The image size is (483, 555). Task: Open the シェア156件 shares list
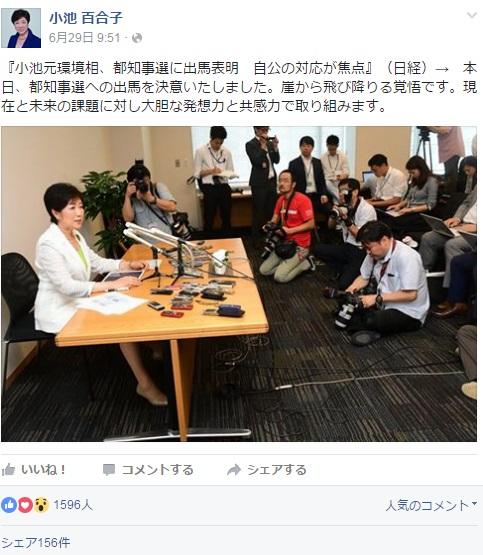coord(35,543)
